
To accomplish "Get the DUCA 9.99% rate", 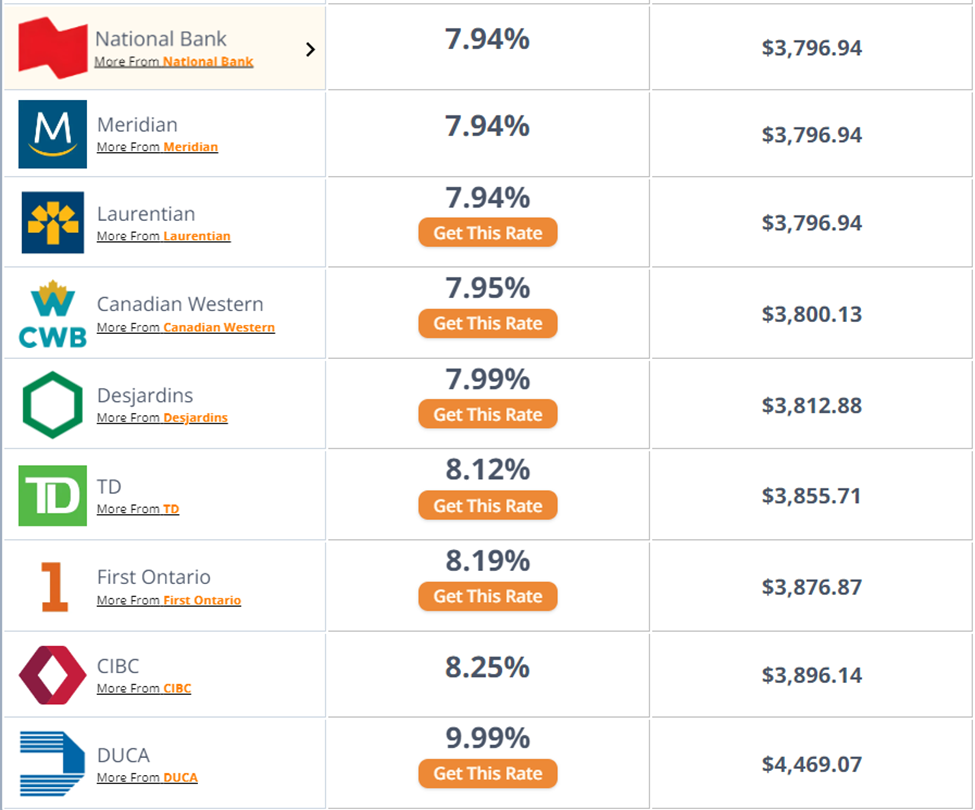I will [487, 773].
